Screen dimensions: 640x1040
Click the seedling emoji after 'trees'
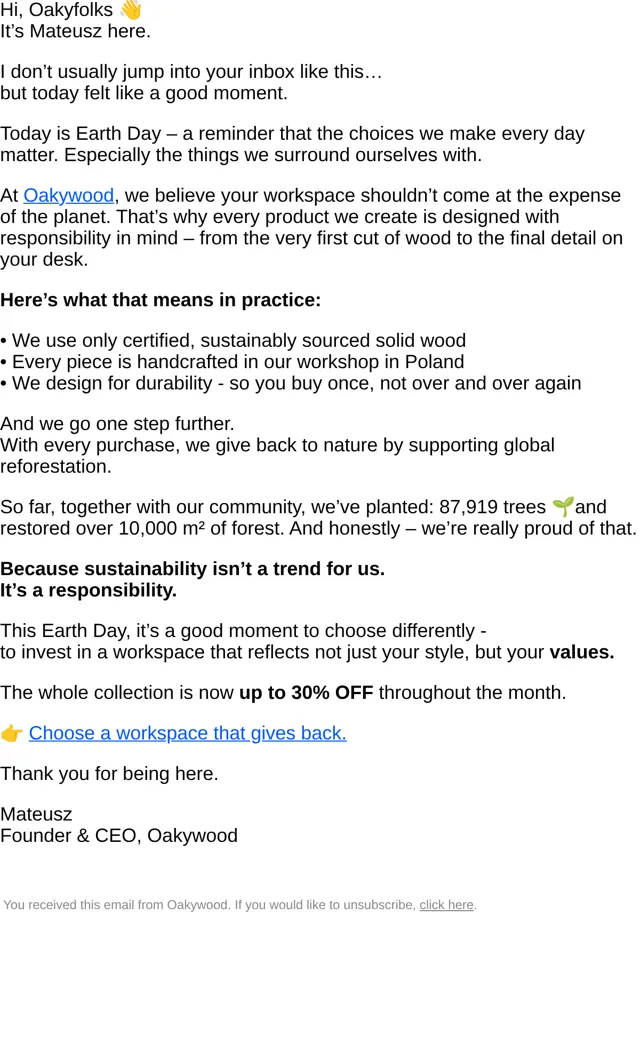point(562,507)
